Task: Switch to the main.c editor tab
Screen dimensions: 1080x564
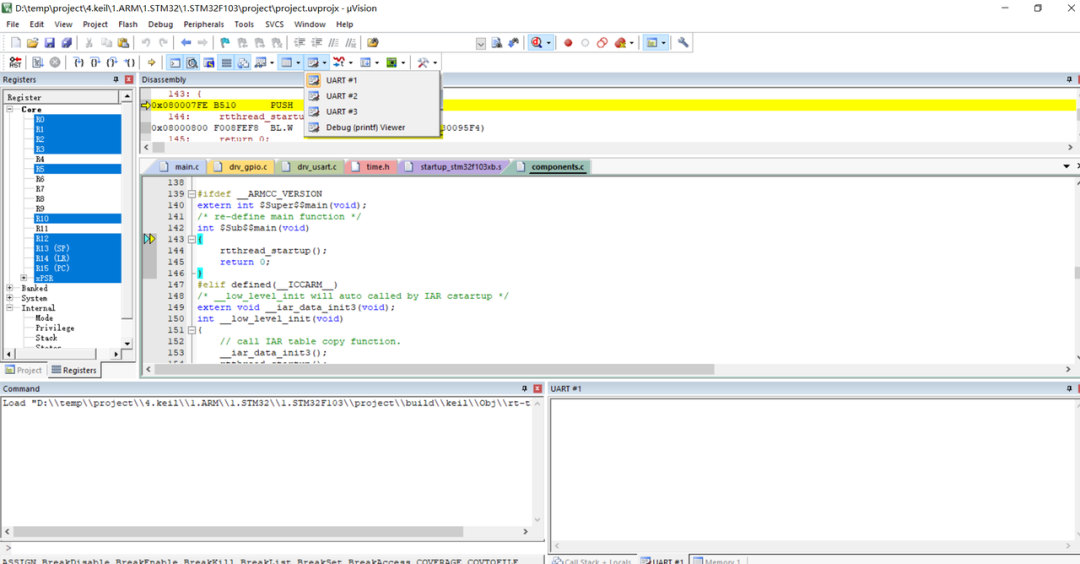Action: tap(185, 167)
